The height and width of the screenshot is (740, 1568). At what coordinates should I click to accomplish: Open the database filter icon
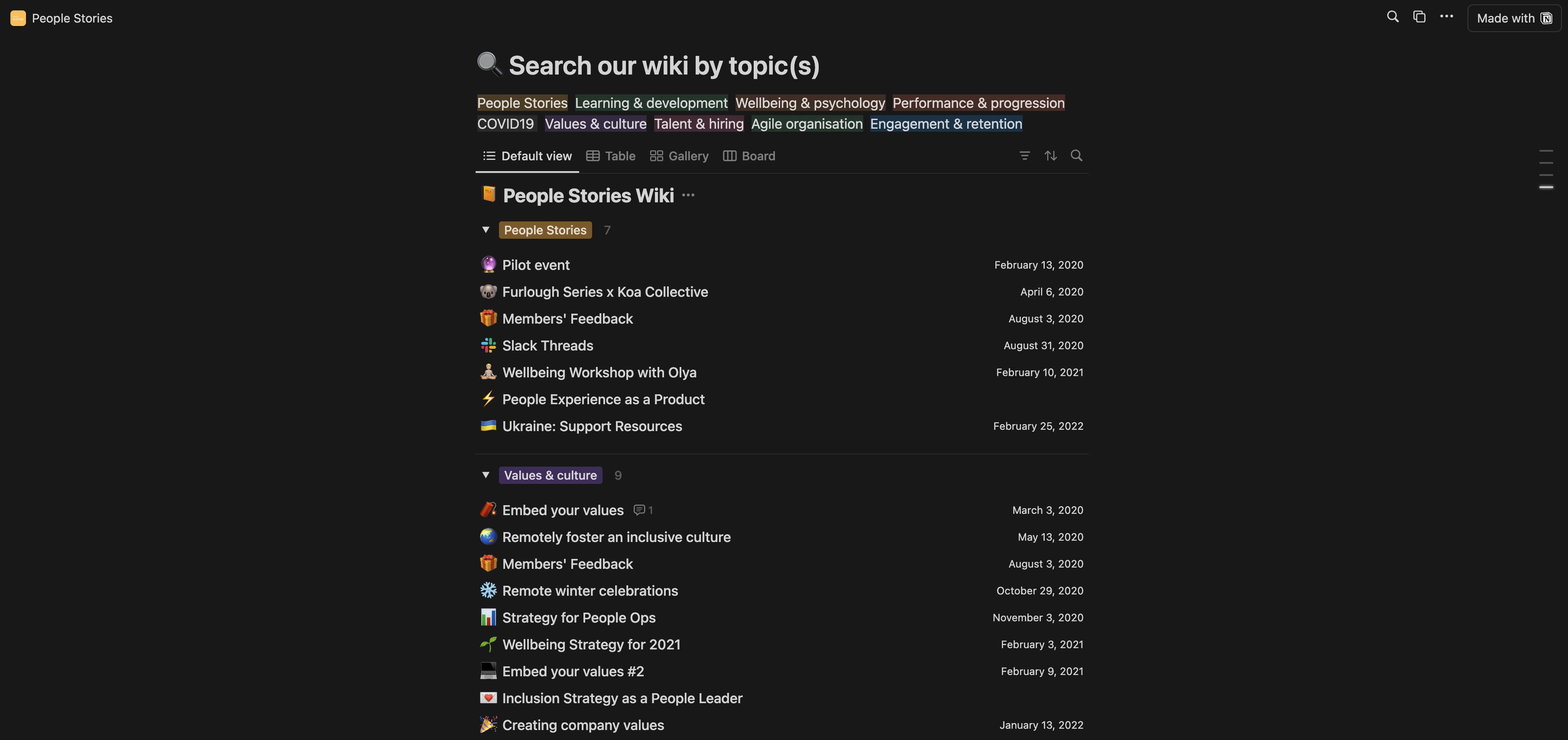coord(1024,156)
